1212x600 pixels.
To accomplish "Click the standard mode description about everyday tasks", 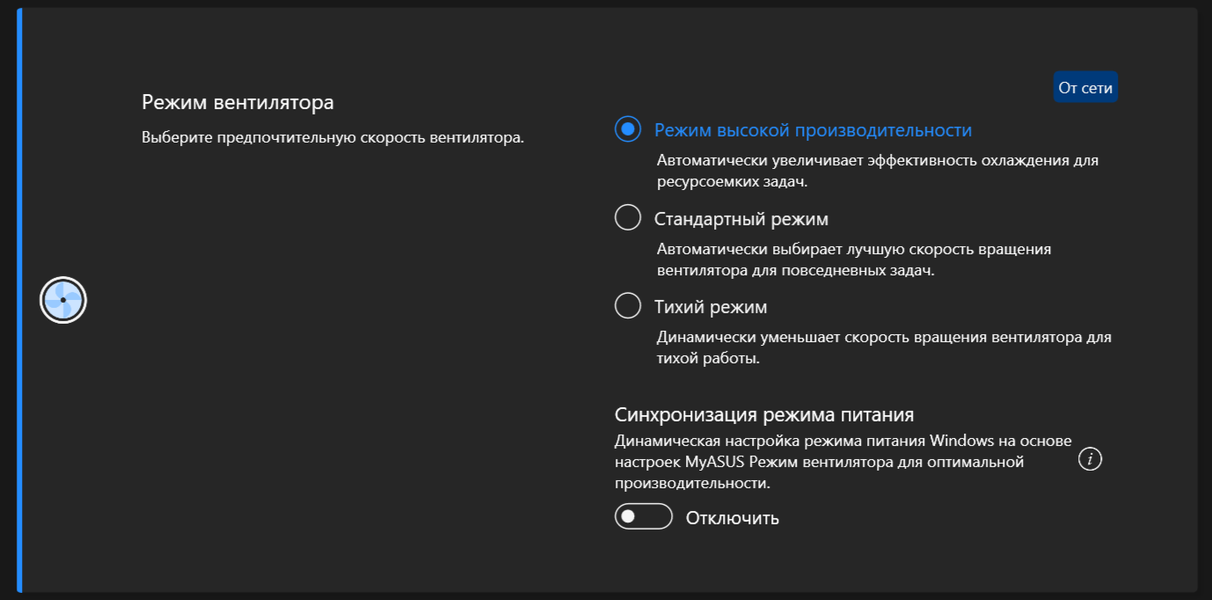I will click(x=854, y=259).
